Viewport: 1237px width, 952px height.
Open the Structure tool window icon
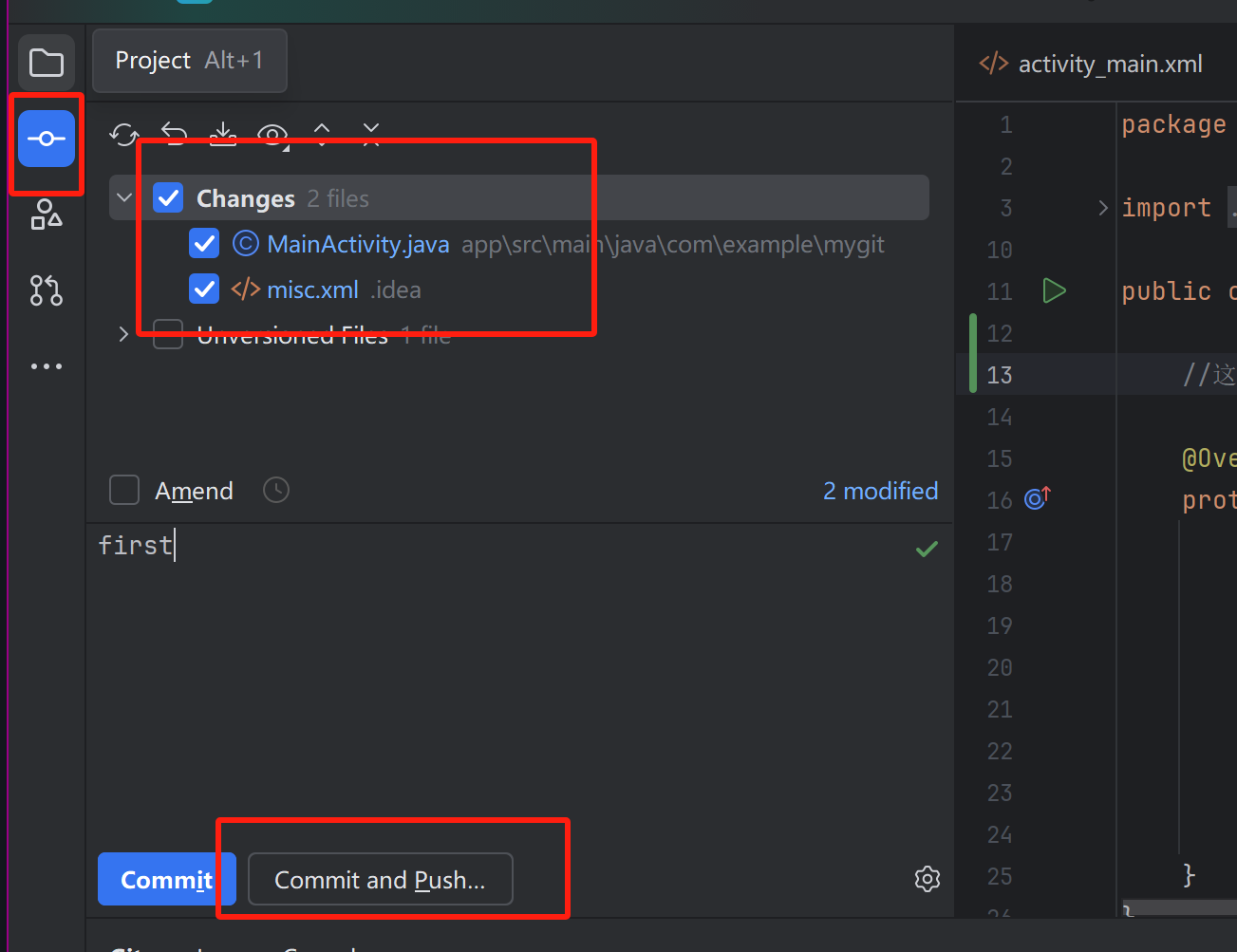(46, 214)
